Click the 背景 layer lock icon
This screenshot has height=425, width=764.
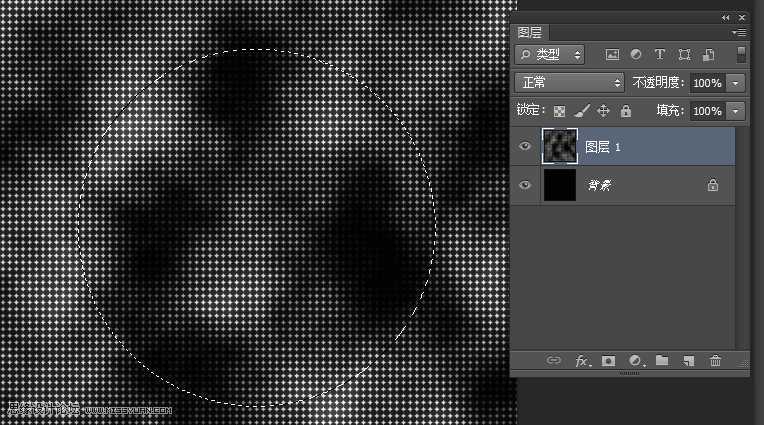[713, 185]
